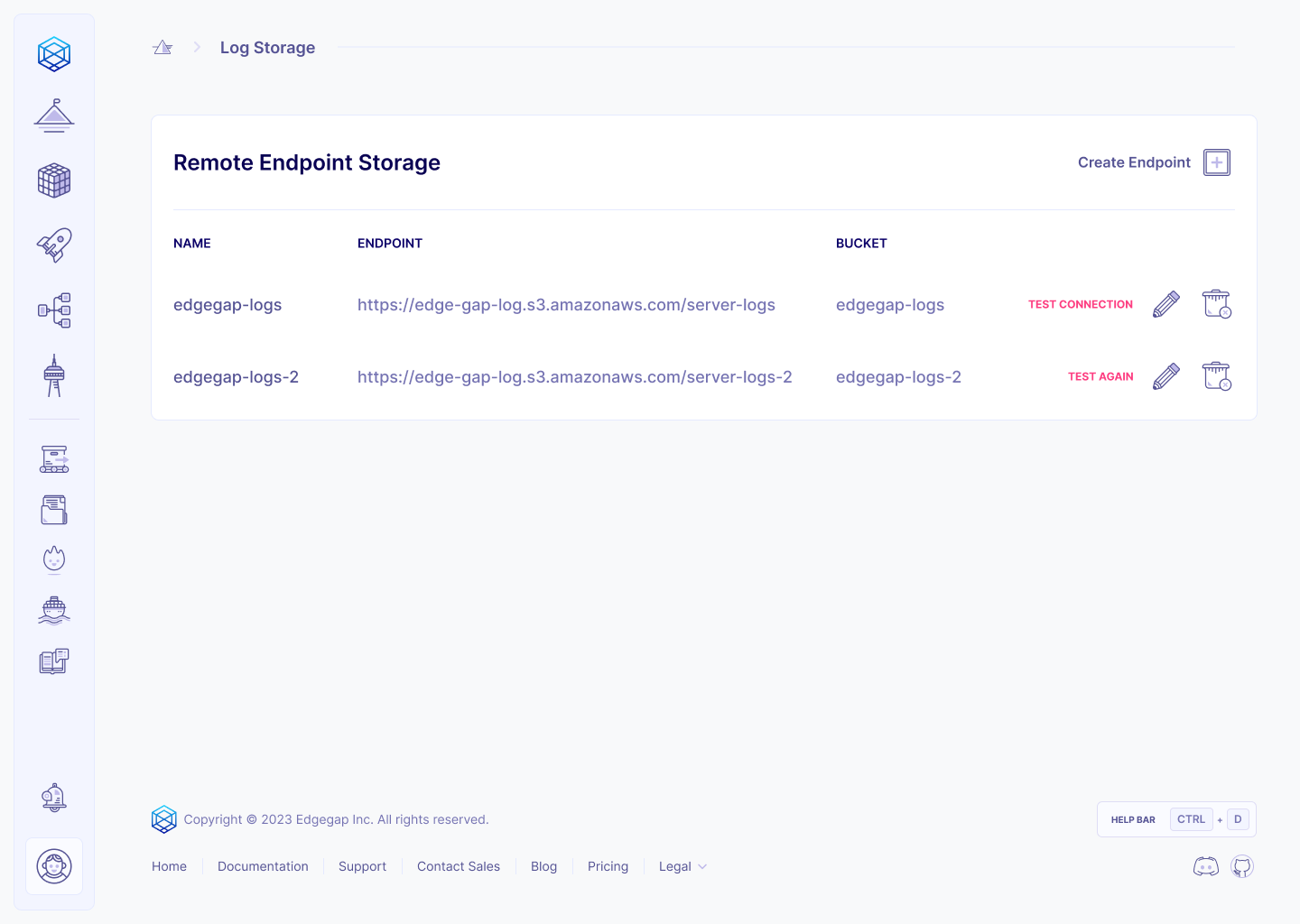Click the Help Bar shortcut box
This screenshot has width=1300, height=924.
[x=1176, y=819]
